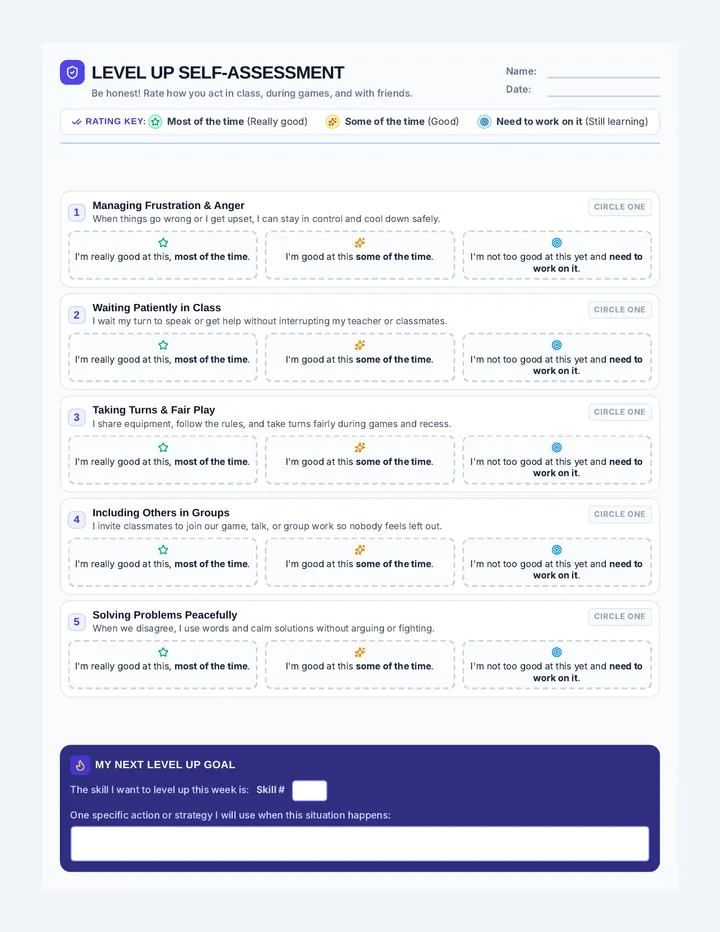Viewport: 720px width, 932px height.
Task: Click the Circle One tag on skill 5
Action: click(x=620, y=616)
